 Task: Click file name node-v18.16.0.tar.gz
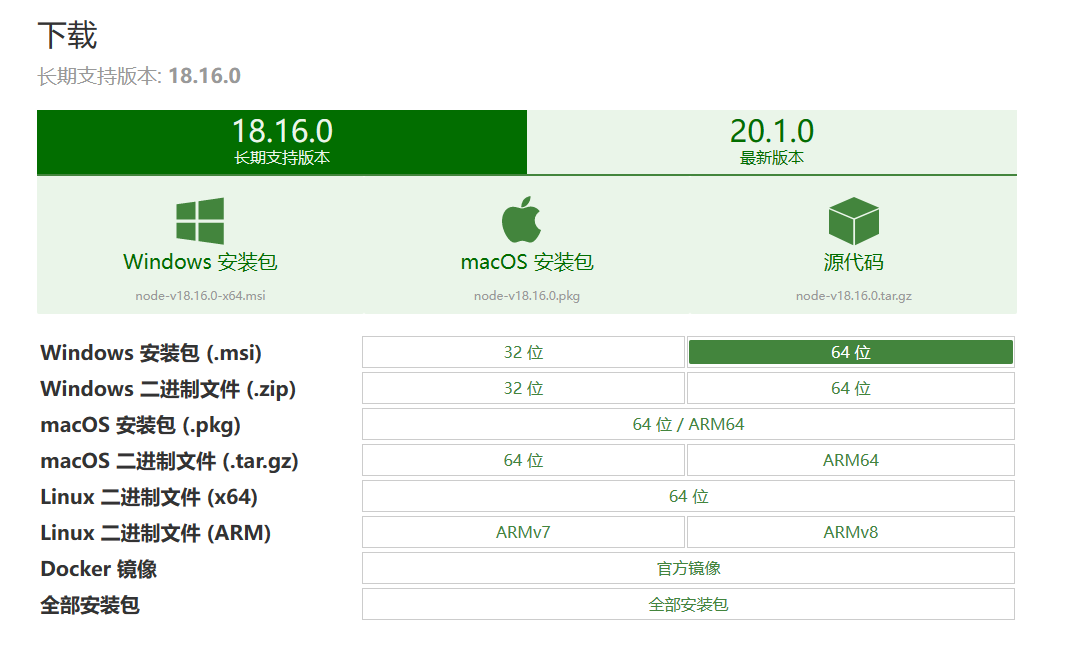coord(853,296)
